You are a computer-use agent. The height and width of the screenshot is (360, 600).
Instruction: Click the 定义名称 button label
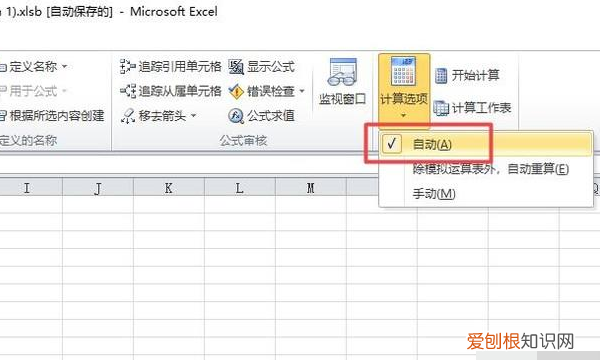(x=33, y=67)
